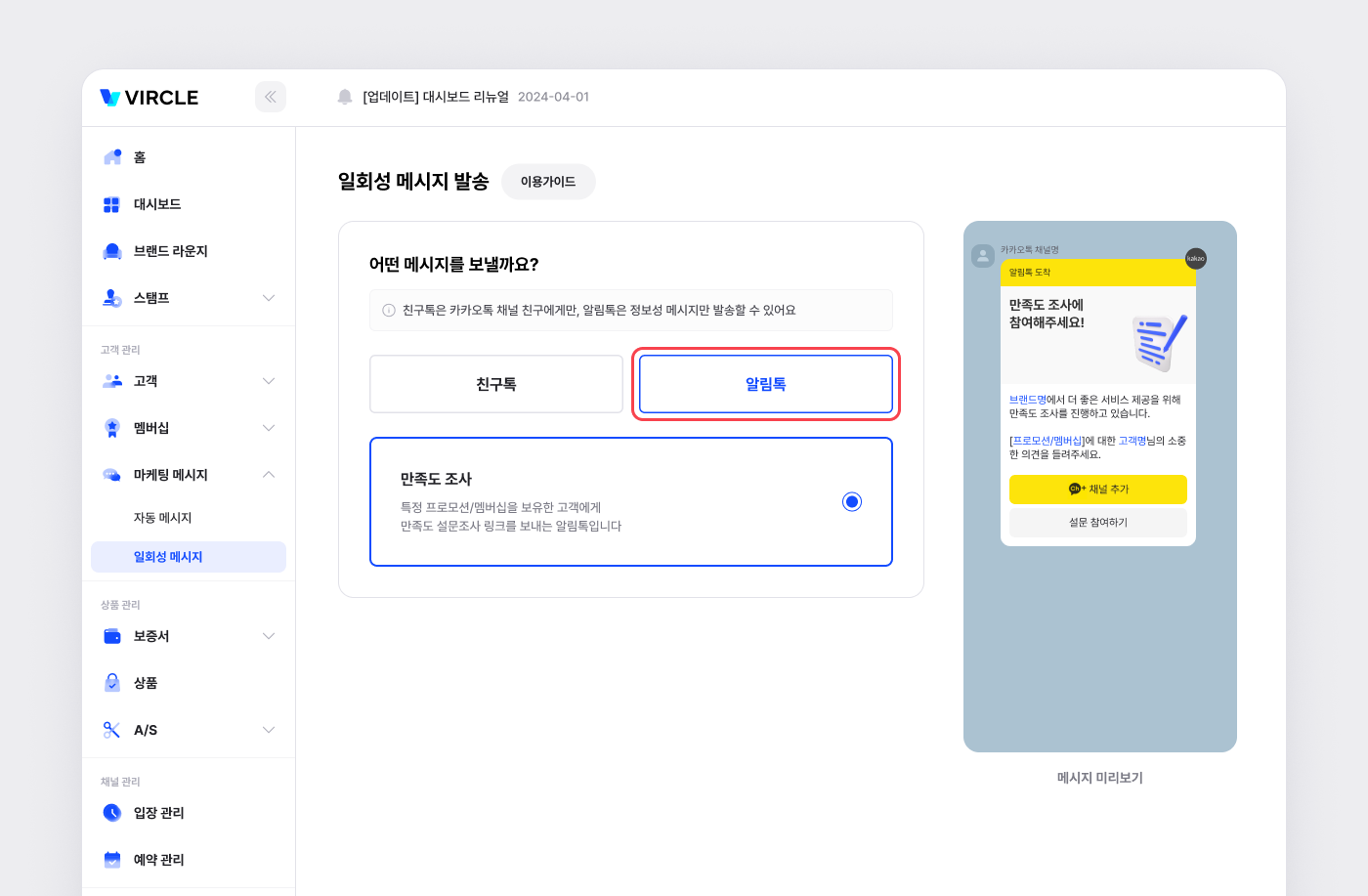Select the 만족도 조사 radio button
Image resolution: width=1368 pixels, height=896 pixels.
pos(852,501)
